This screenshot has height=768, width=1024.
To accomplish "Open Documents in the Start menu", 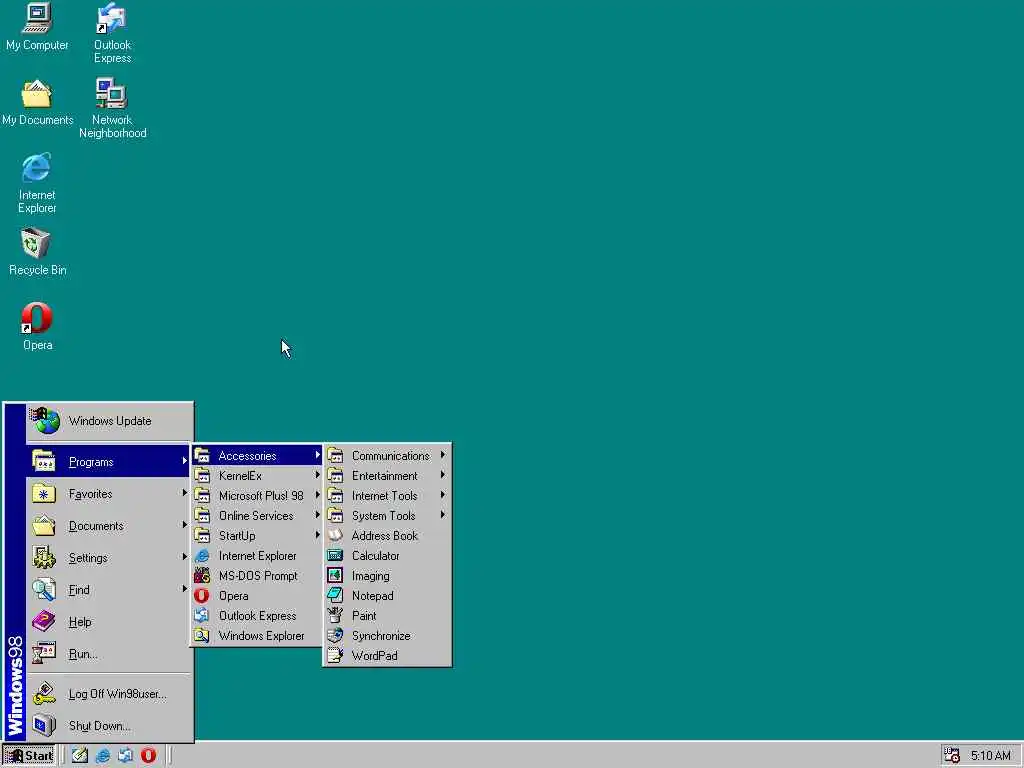I will (108, 526).
